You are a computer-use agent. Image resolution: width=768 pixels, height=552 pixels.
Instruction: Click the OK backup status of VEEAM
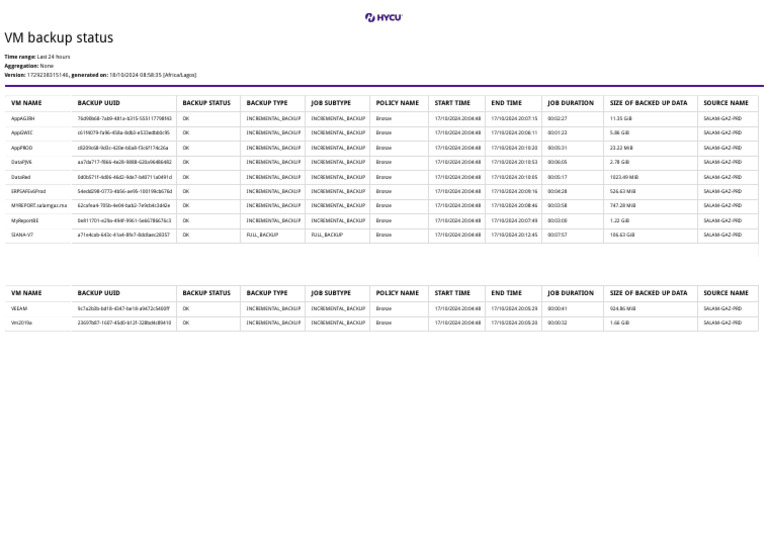[186, 309]
